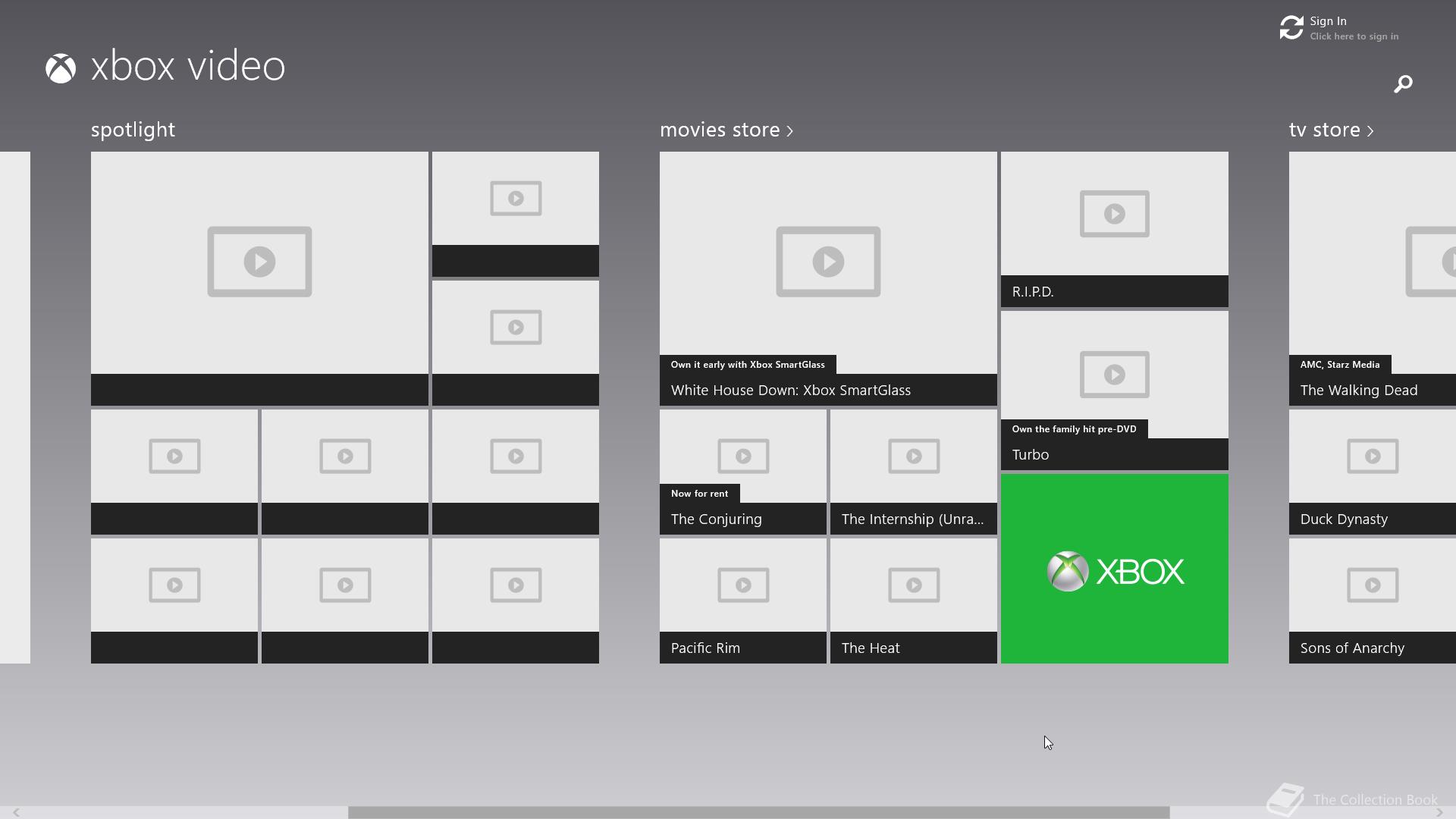Click the spotlight section heading
The height and width of the screenshot is (819, 1456).
coord(133,130)
